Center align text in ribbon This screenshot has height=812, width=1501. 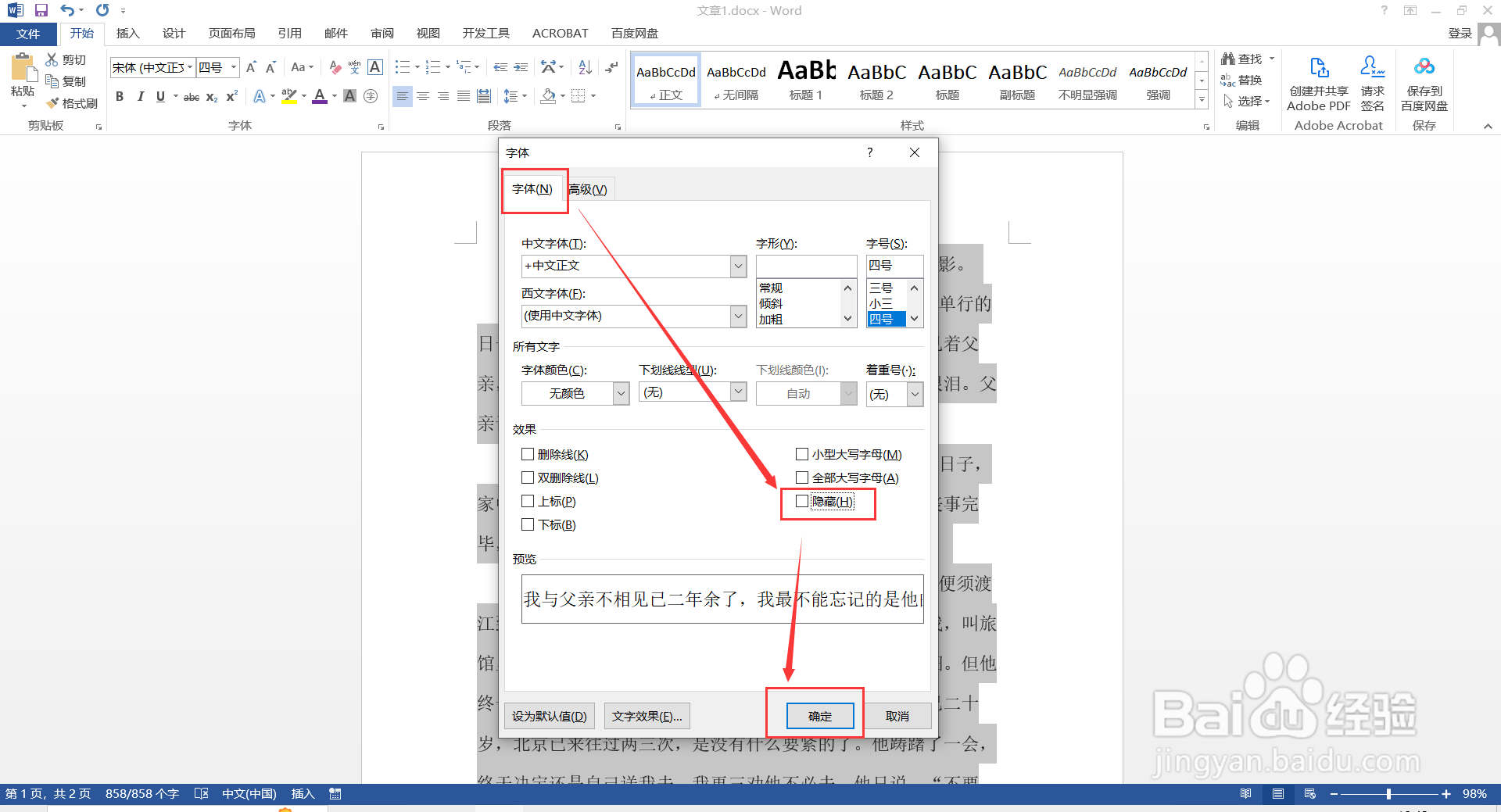coord(423,96)
